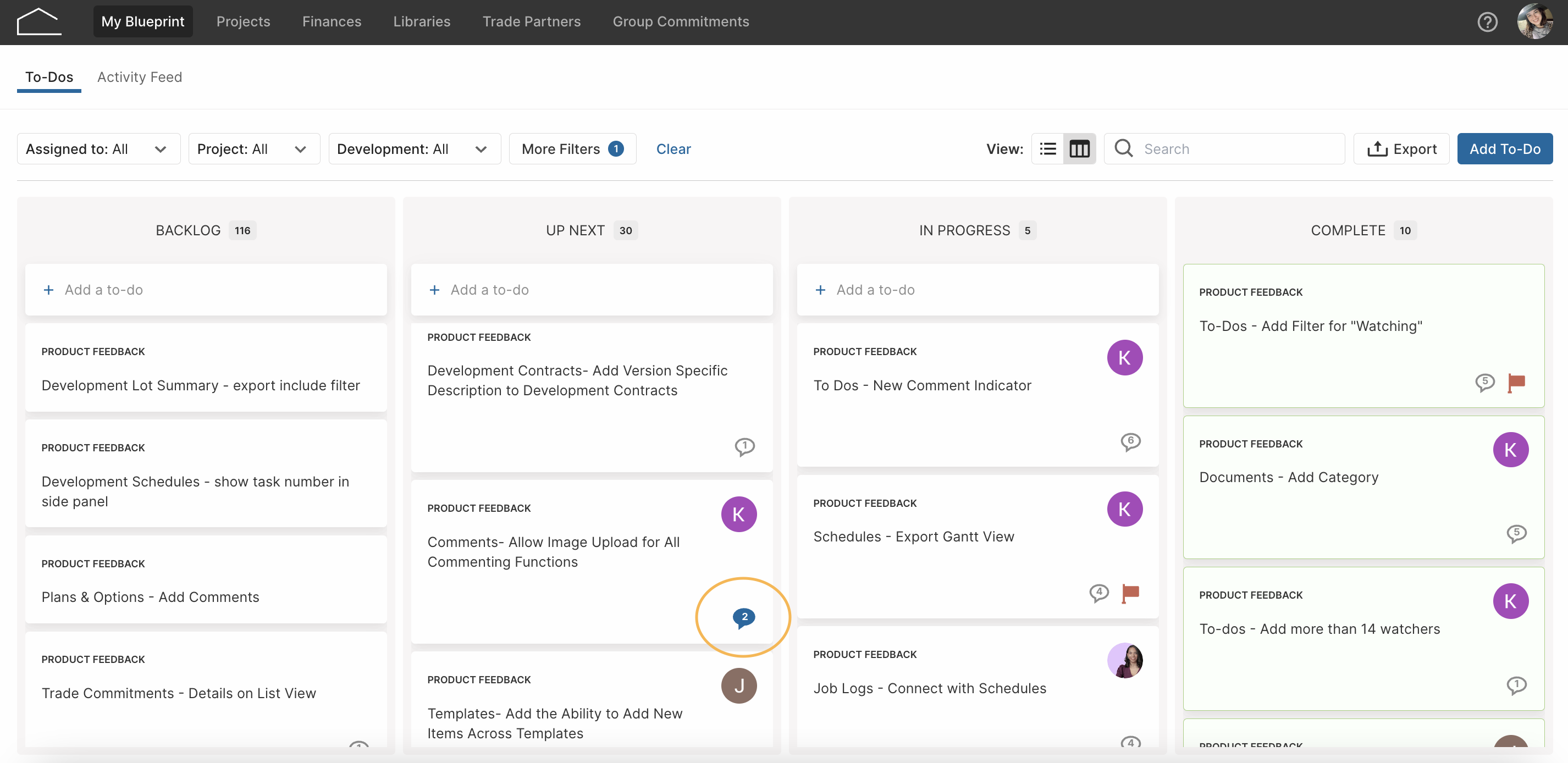Go to Trade Partners menu
The height and width of the screenshot is (763, 1568).
click(532, 22)
